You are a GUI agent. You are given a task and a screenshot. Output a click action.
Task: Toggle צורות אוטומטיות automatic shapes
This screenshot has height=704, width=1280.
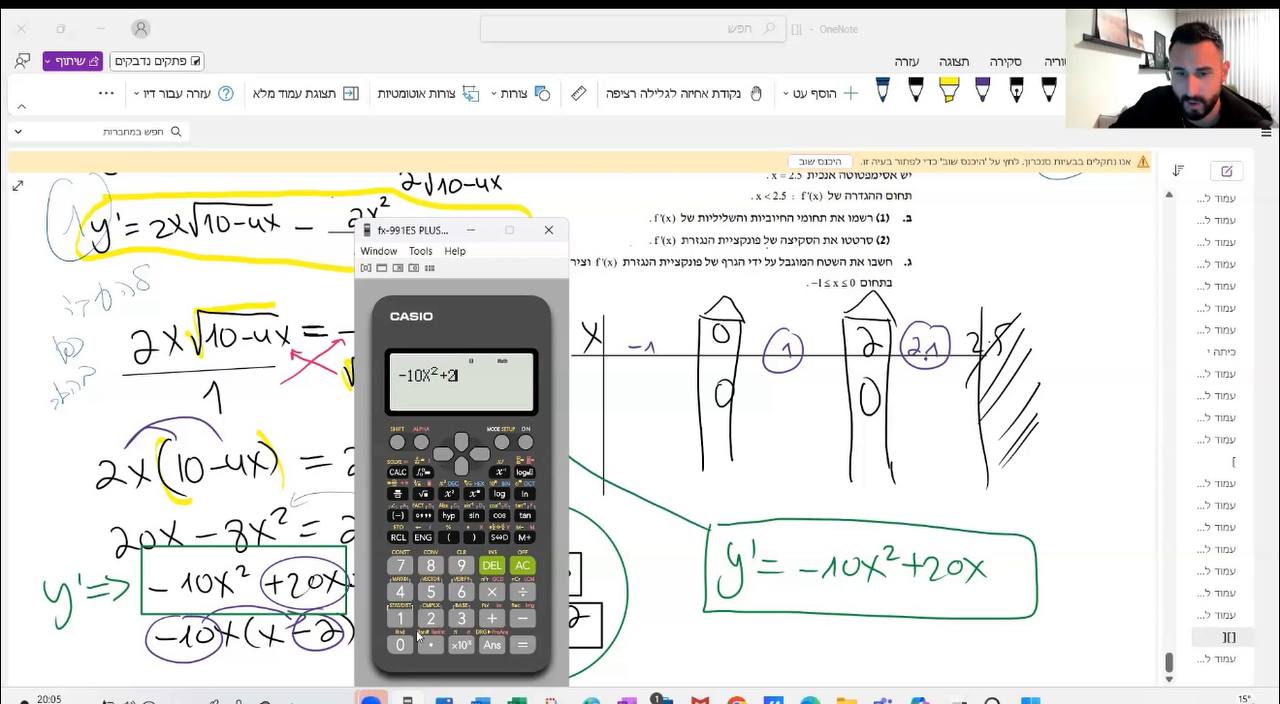(428, 93)
